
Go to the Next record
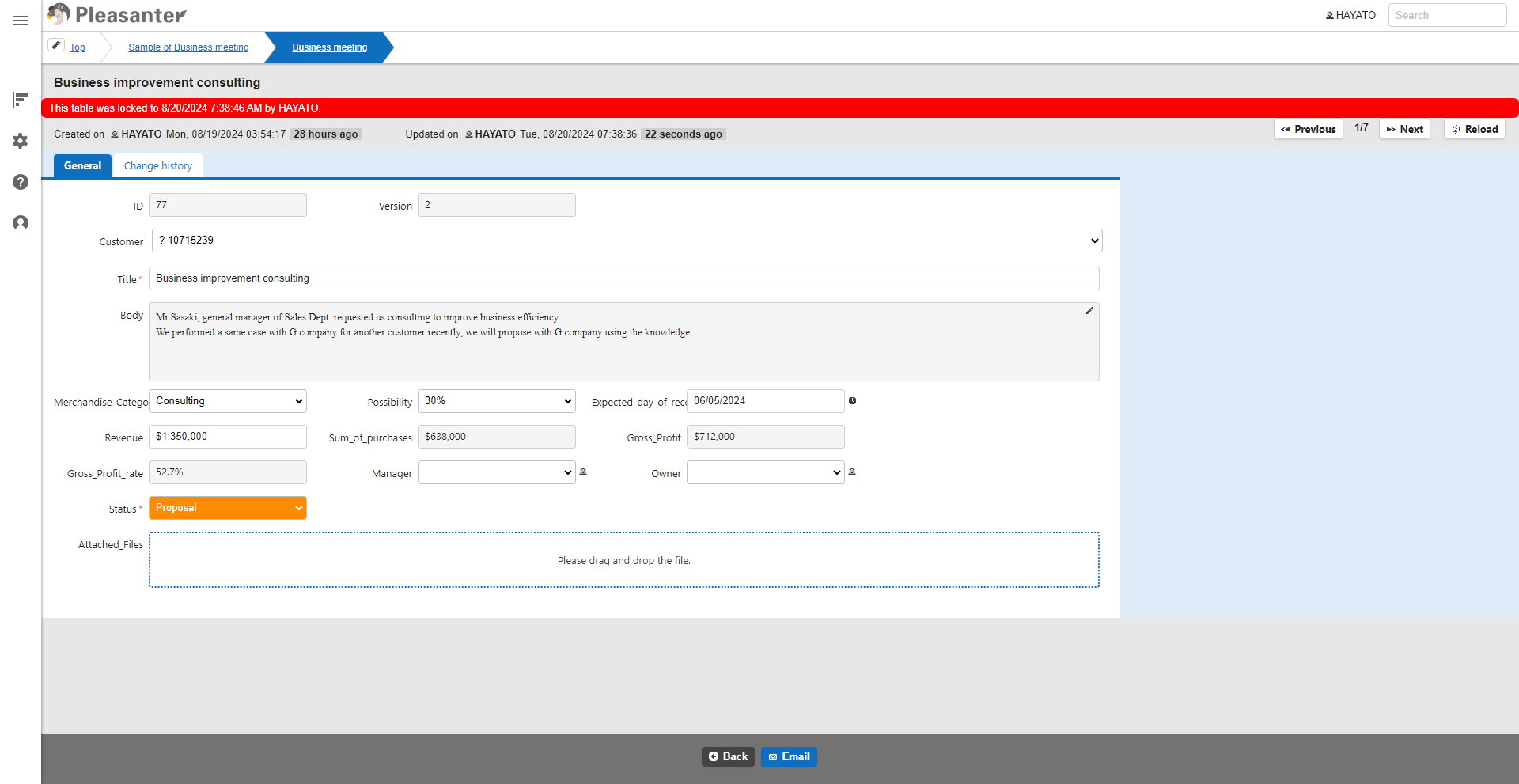(x=1404, y=129)
